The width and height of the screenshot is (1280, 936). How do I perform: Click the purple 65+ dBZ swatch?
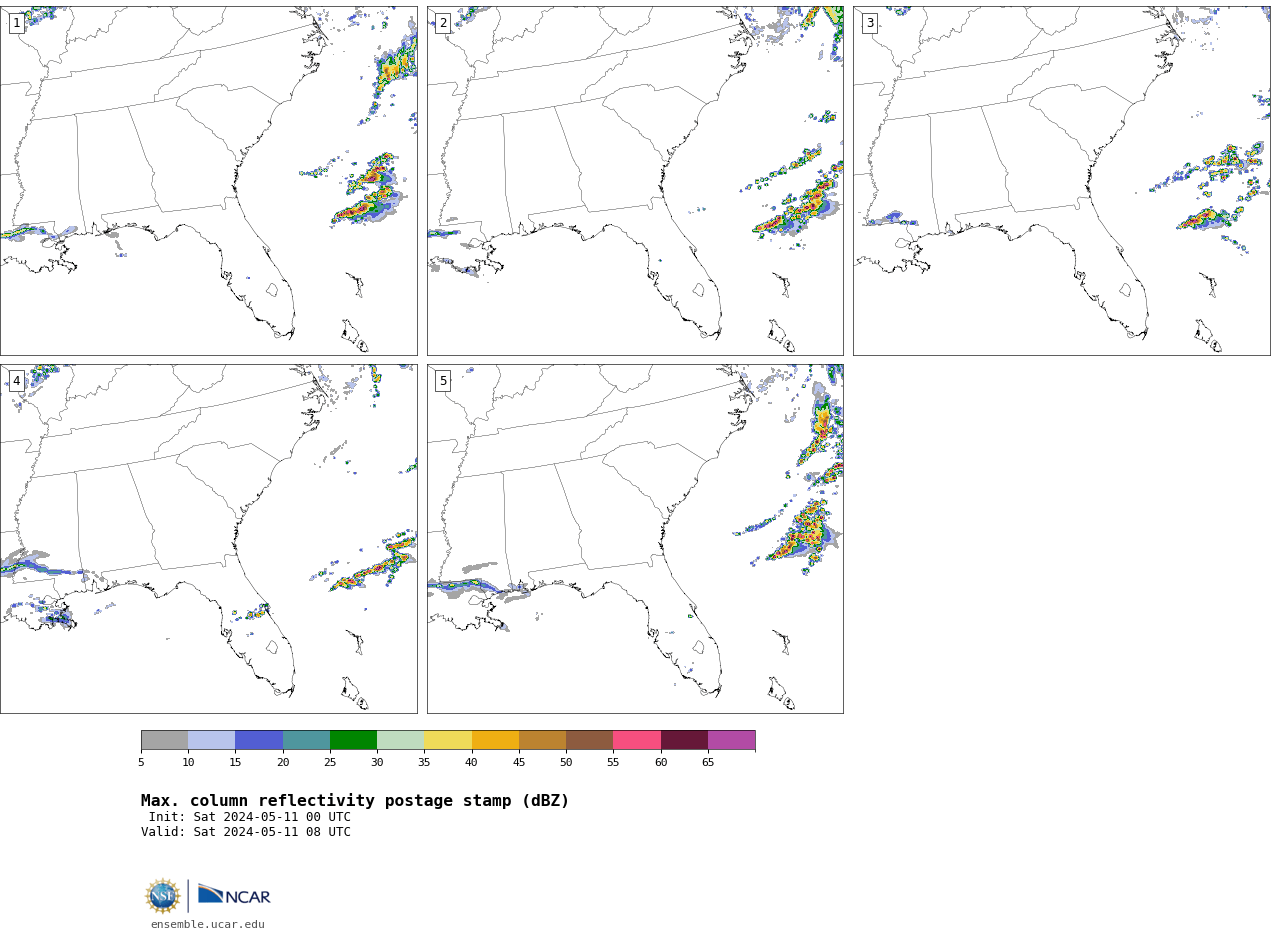[732, 740]
